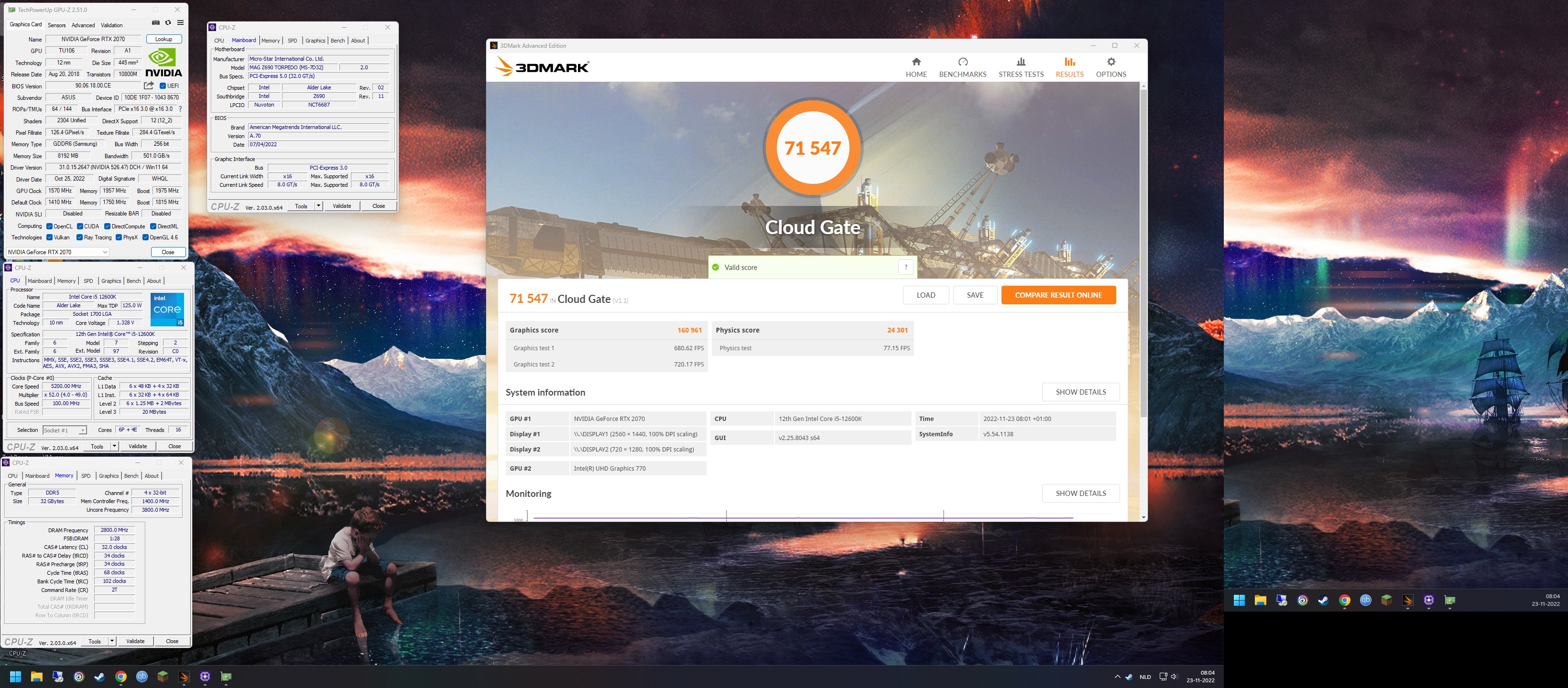Click the Lookup button in GPU-Z
This screenshot has height=688, width=1568.
(x=164, y=39)
